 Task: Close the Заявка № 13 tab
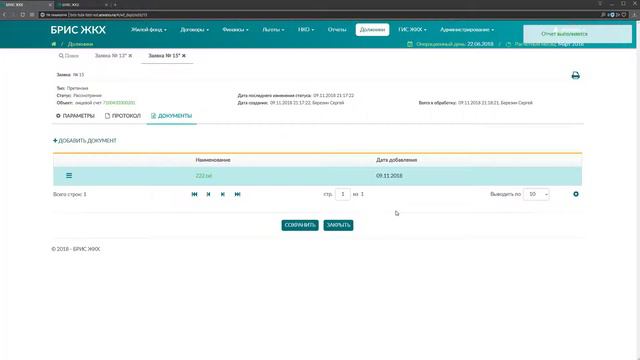(130, 56)
